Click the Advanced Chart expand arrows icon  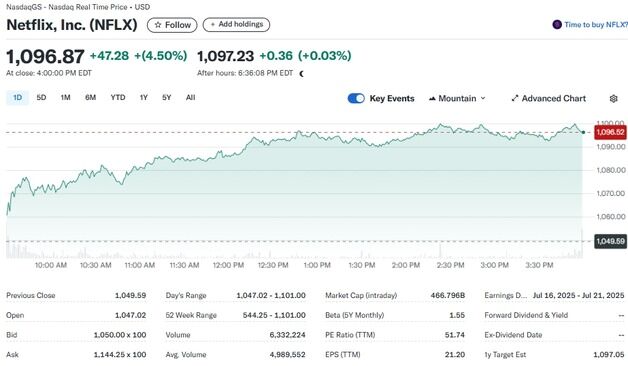pyautogui.click(x=515, y=99)
